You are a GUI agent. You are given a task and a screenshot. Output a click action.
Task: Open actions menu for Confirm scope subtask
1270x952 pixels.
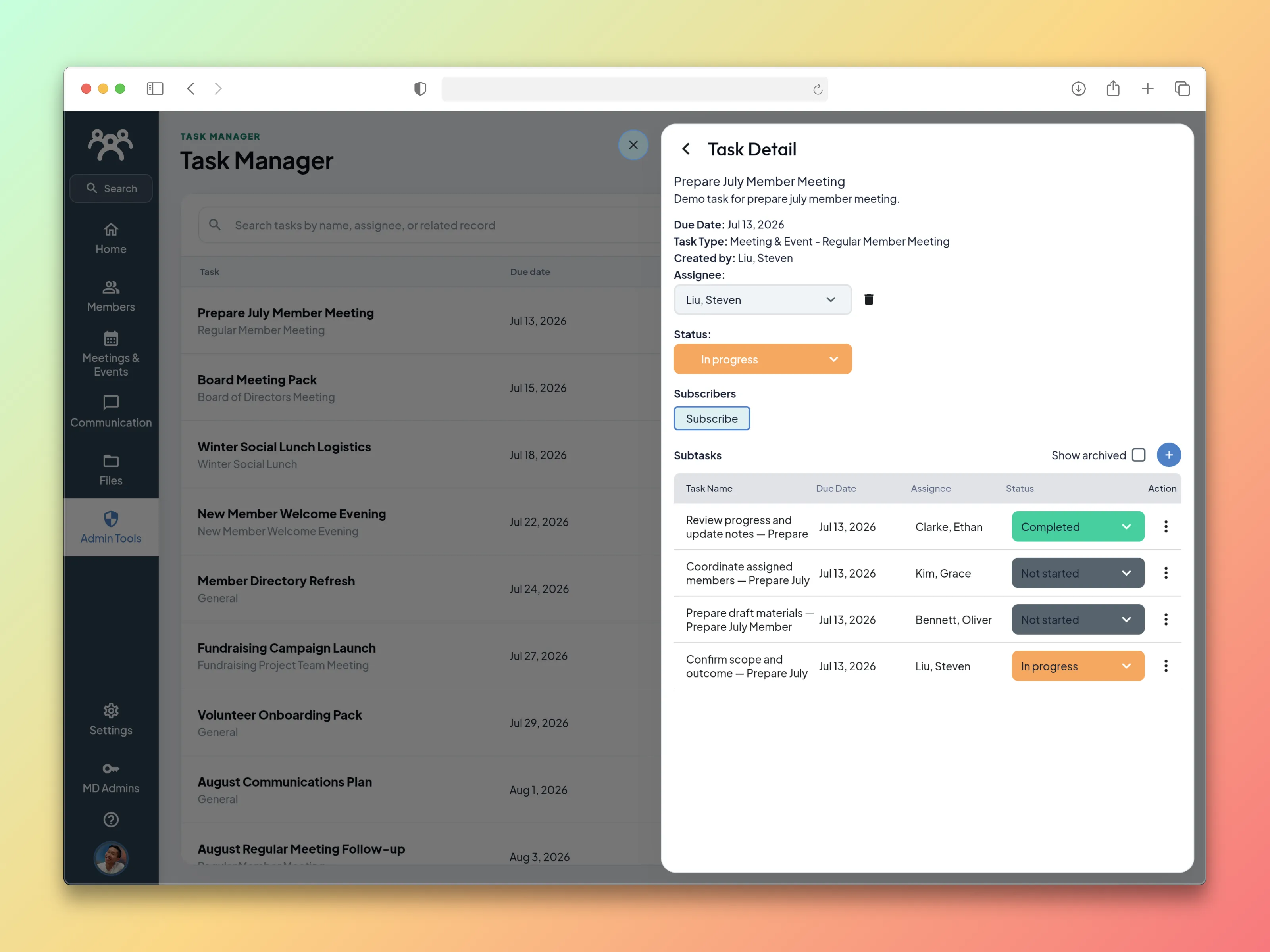pos(1166,666)
